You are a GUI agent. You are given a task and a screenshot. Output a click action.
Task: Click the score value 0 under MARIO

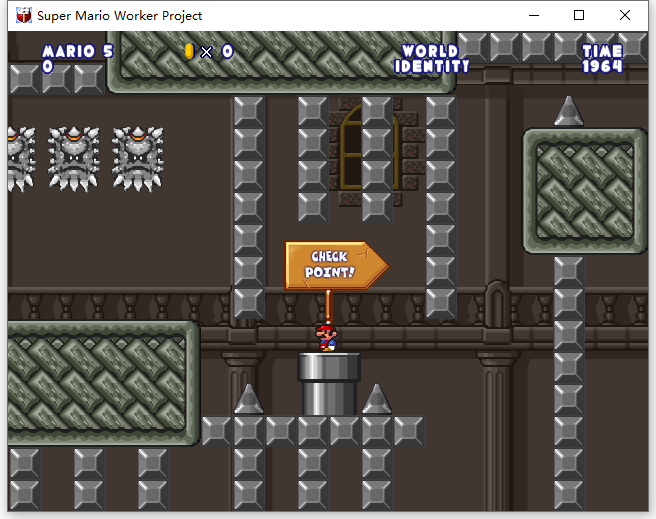point(48,66)
